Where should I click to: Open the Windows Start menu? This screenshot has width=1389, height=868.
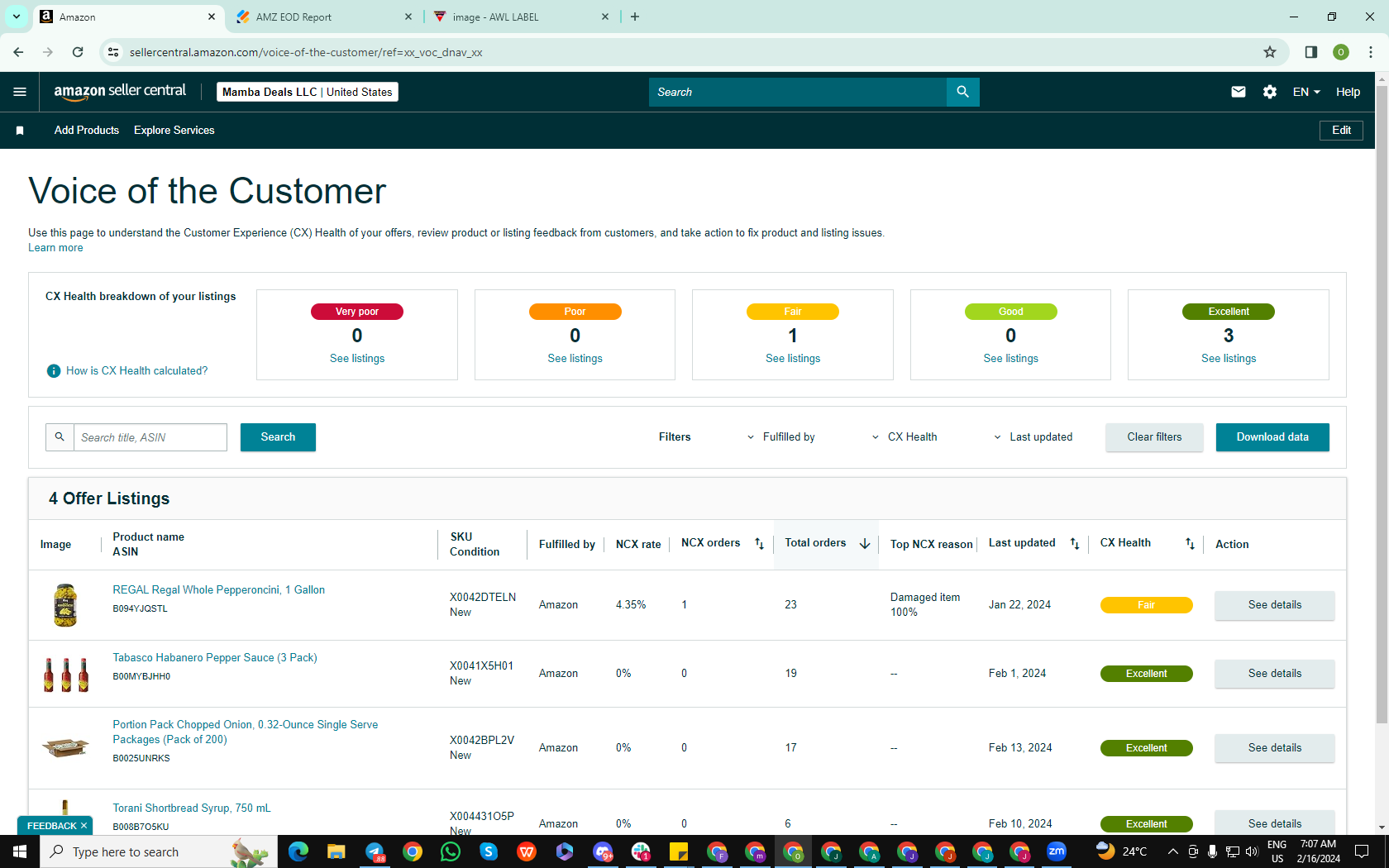(20, 851)
